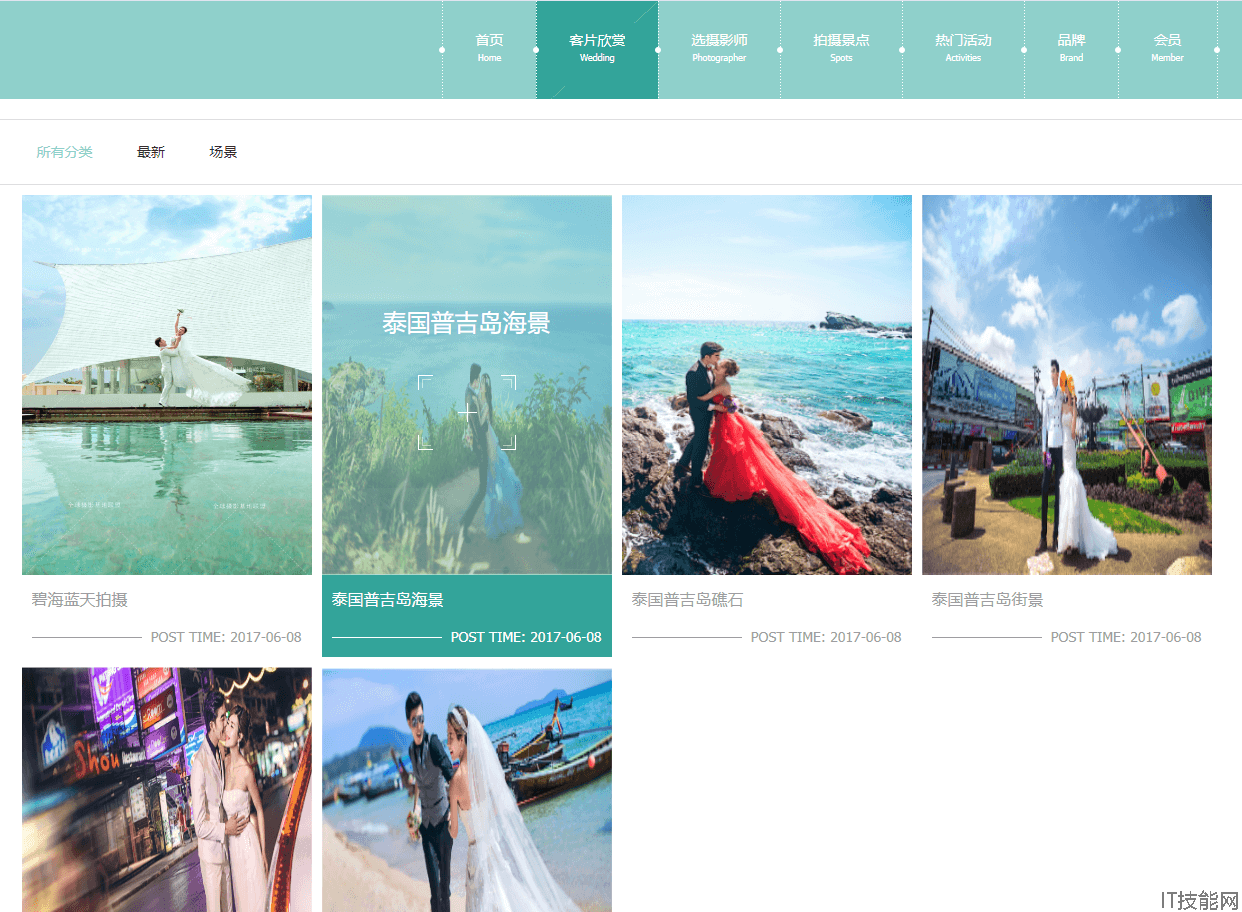Image resolution: width=1242 pixels, height=912 pixels.
Task: View the 泰国普吉岛街景 street photo thumbnail
Action: tap(1067, 385)
